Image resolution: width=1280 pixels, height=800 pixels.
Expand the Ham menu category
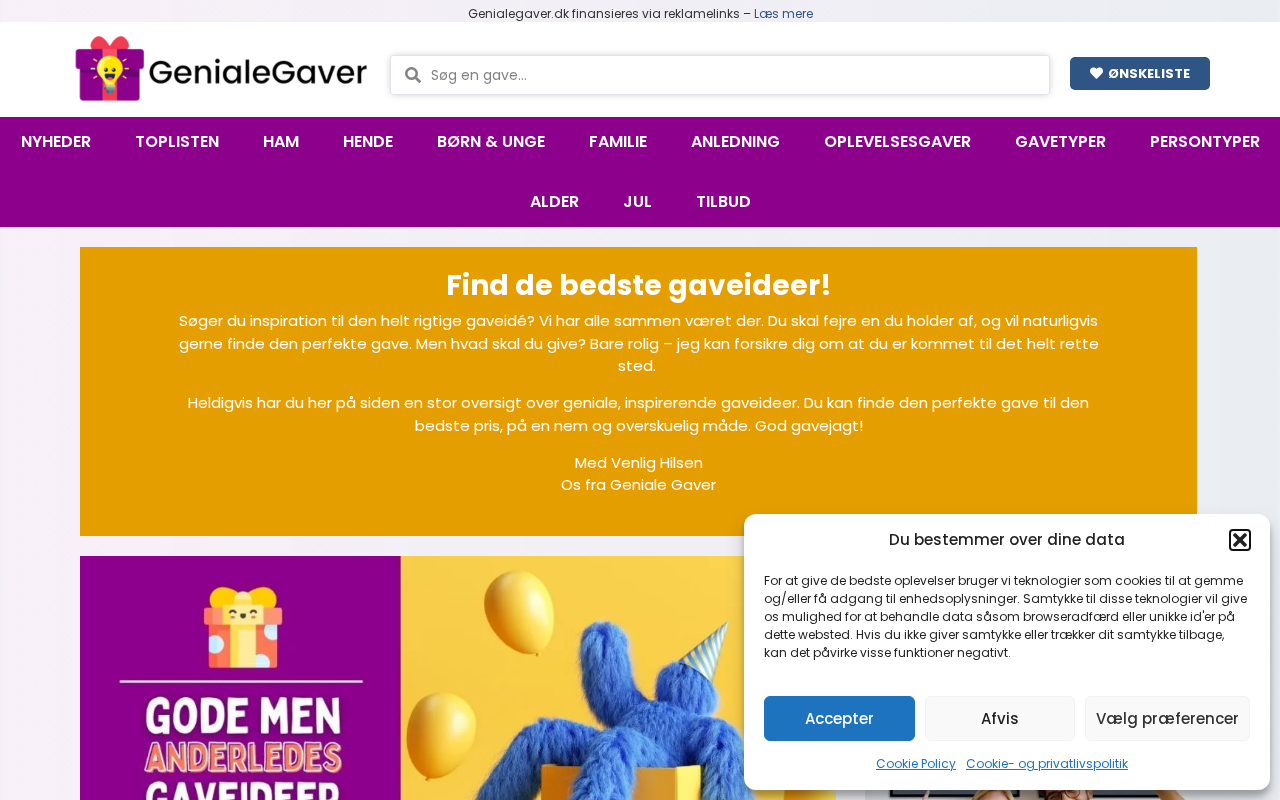281,142
